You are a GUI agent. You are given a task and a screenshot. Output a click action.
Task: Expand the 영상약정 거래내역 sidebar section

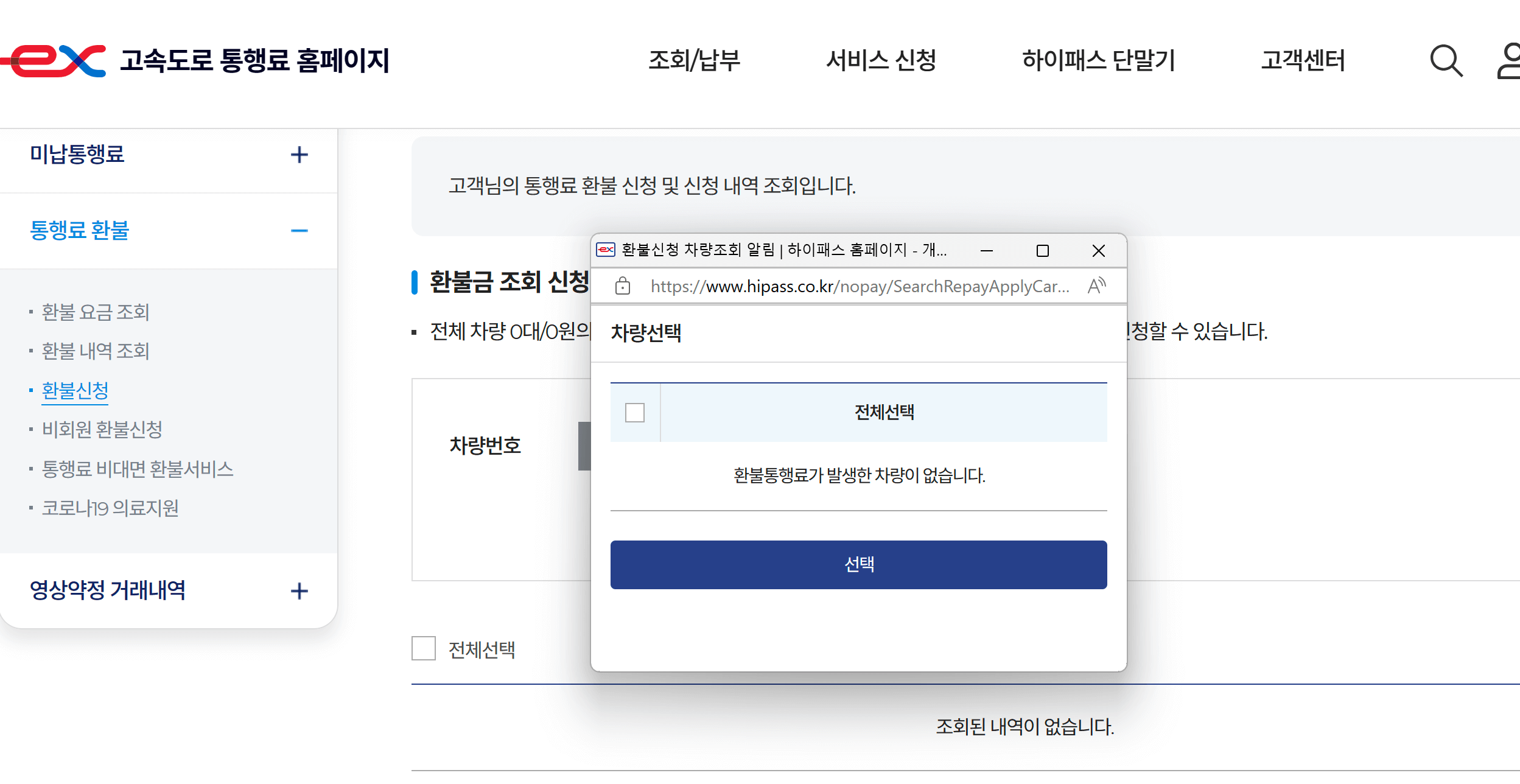[298, 590]
